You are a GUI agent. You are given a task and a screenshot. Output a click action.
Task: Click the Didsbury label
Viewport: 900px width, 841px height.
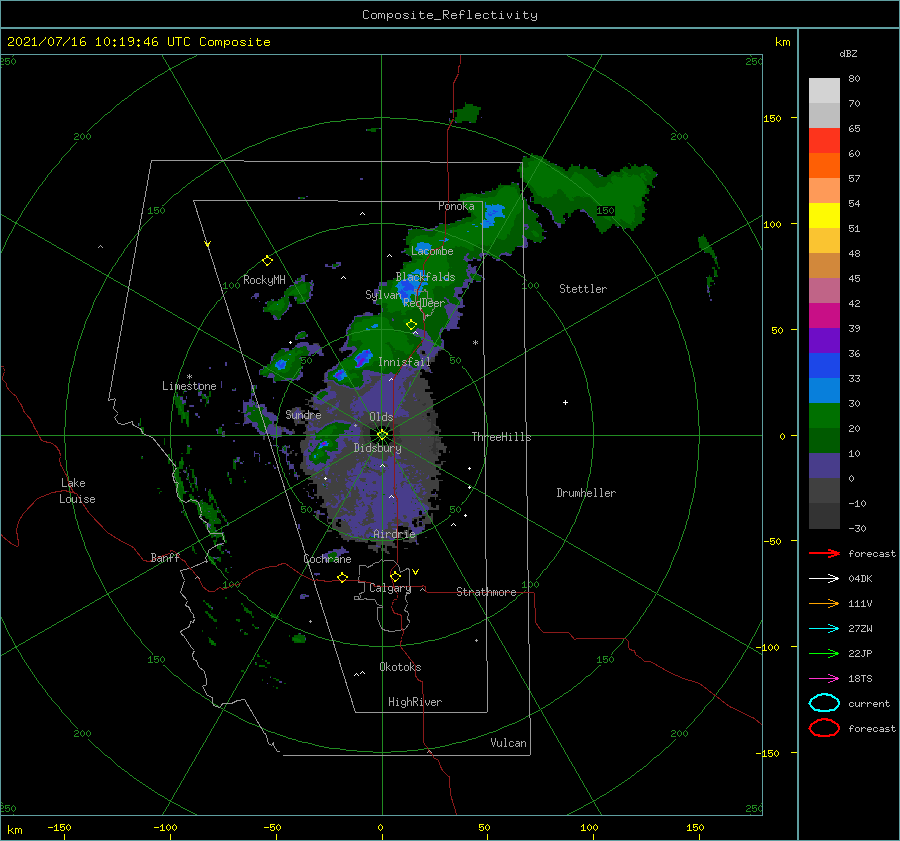[x=377, y=448]
